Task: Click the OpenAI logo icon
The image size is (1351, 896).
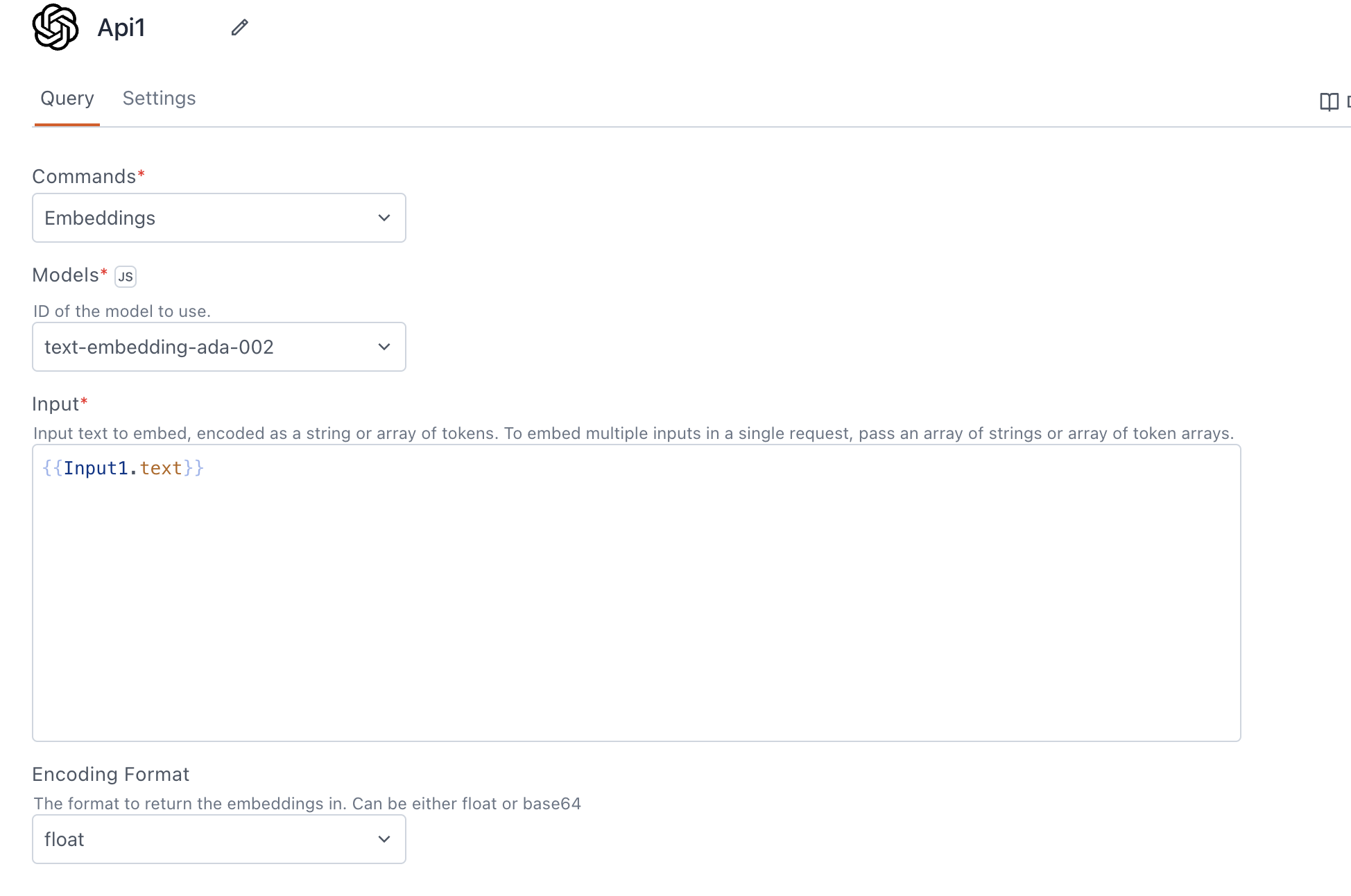Action: coord(55,28)
